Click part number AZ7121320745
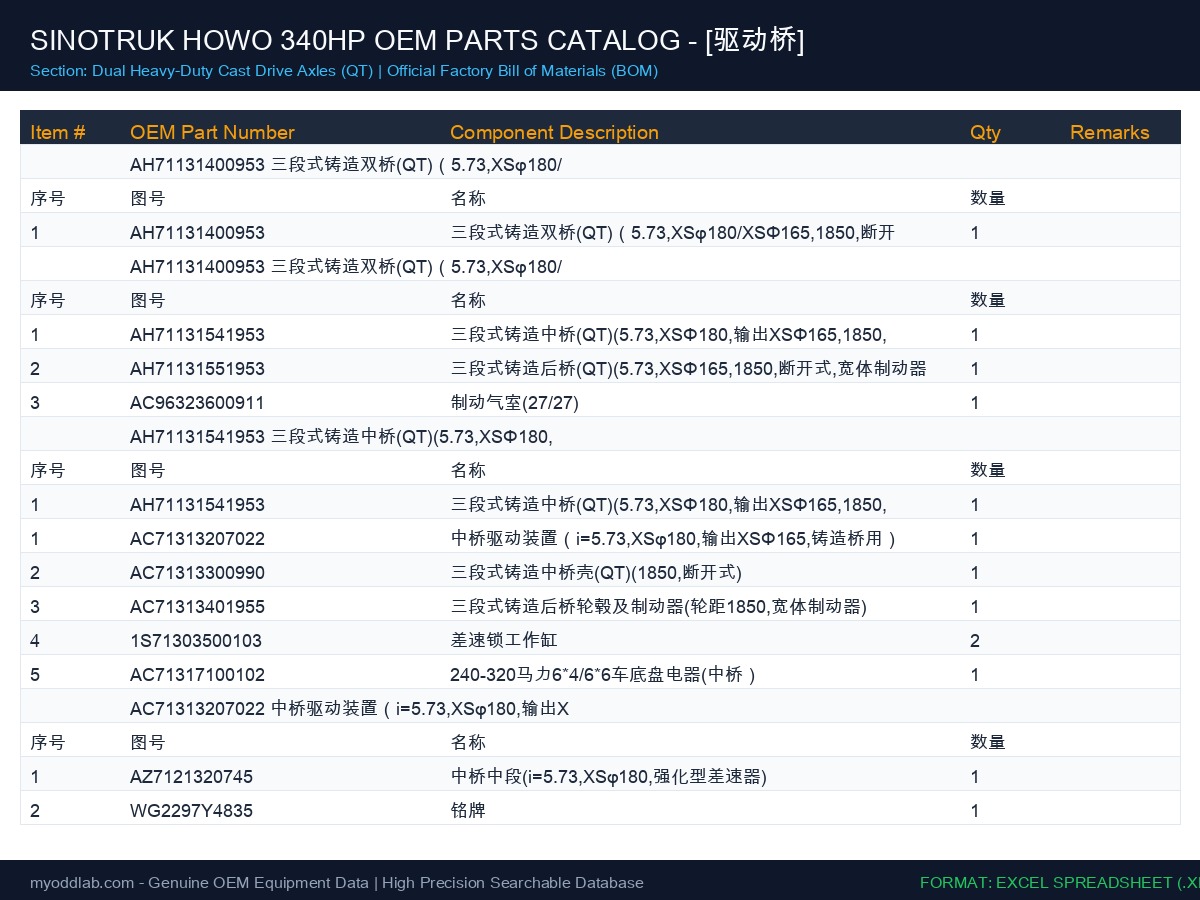 coord(191,777)
